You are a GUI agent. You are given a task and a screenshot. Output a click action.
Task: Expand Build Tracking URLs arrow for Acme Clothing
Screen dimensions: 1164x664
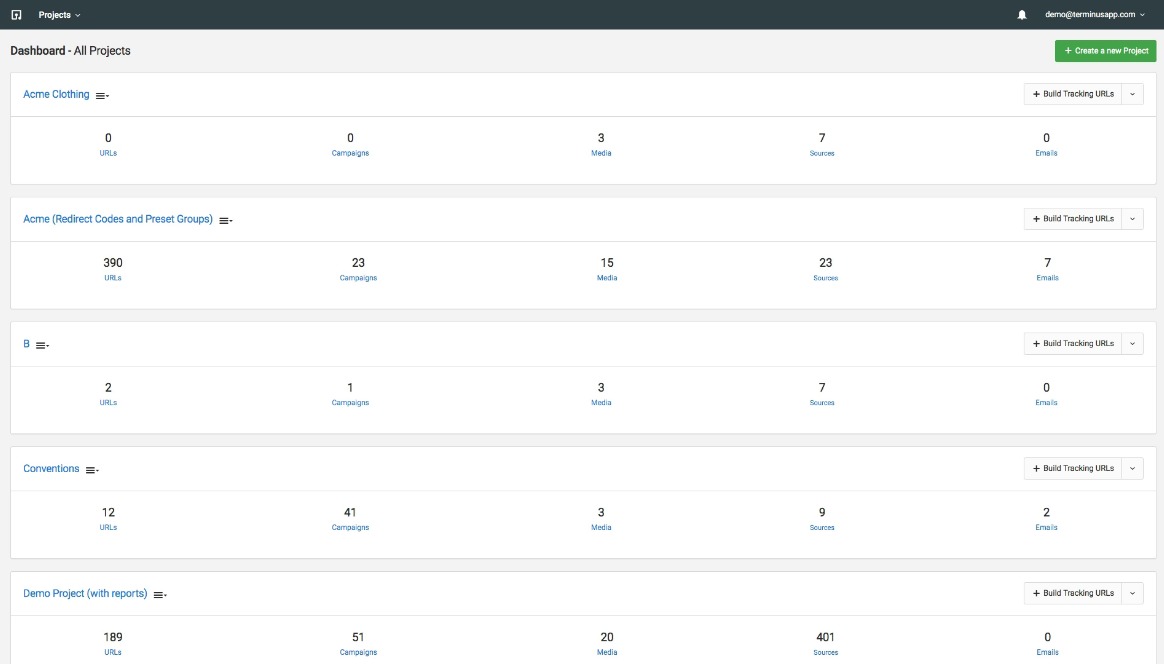1132,94
